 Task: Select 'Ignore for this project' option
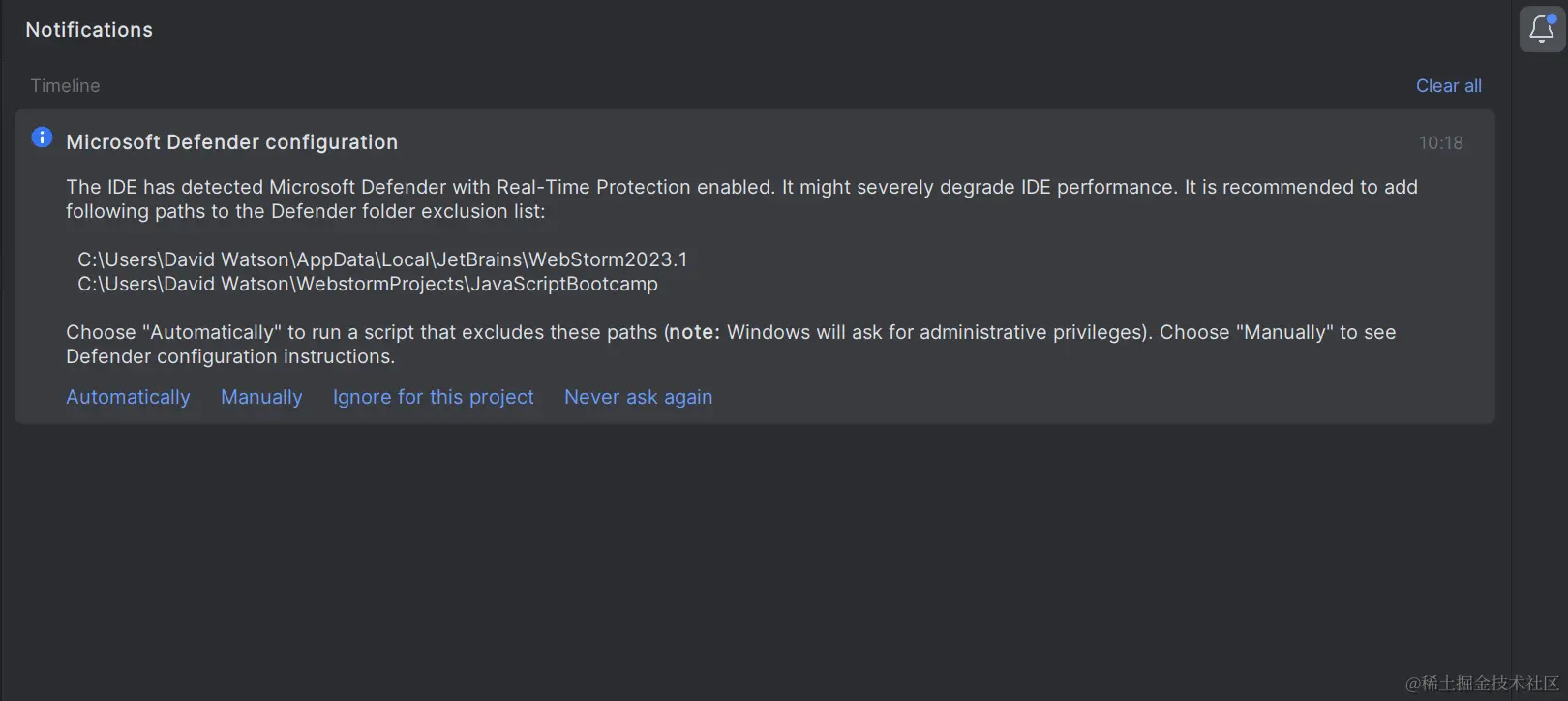click(x=433, y=397)
